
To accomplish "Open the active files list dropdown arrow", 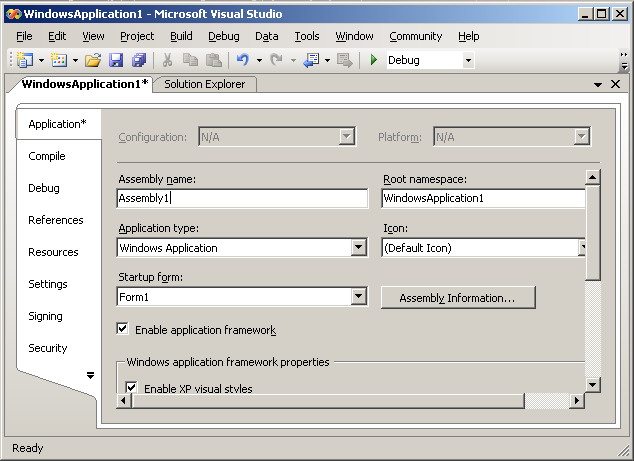I will click(598, 85).
